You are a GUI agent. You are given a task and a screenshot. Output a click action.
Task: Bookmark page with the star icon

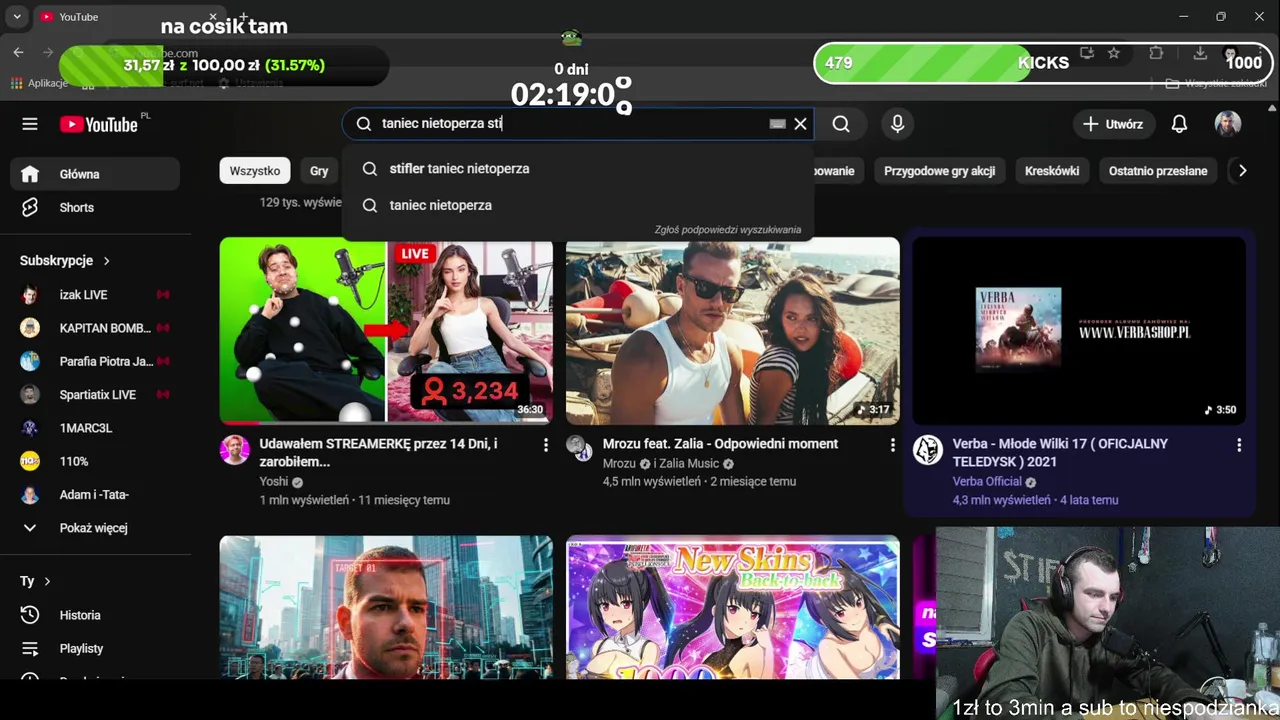coord(1114,53)
